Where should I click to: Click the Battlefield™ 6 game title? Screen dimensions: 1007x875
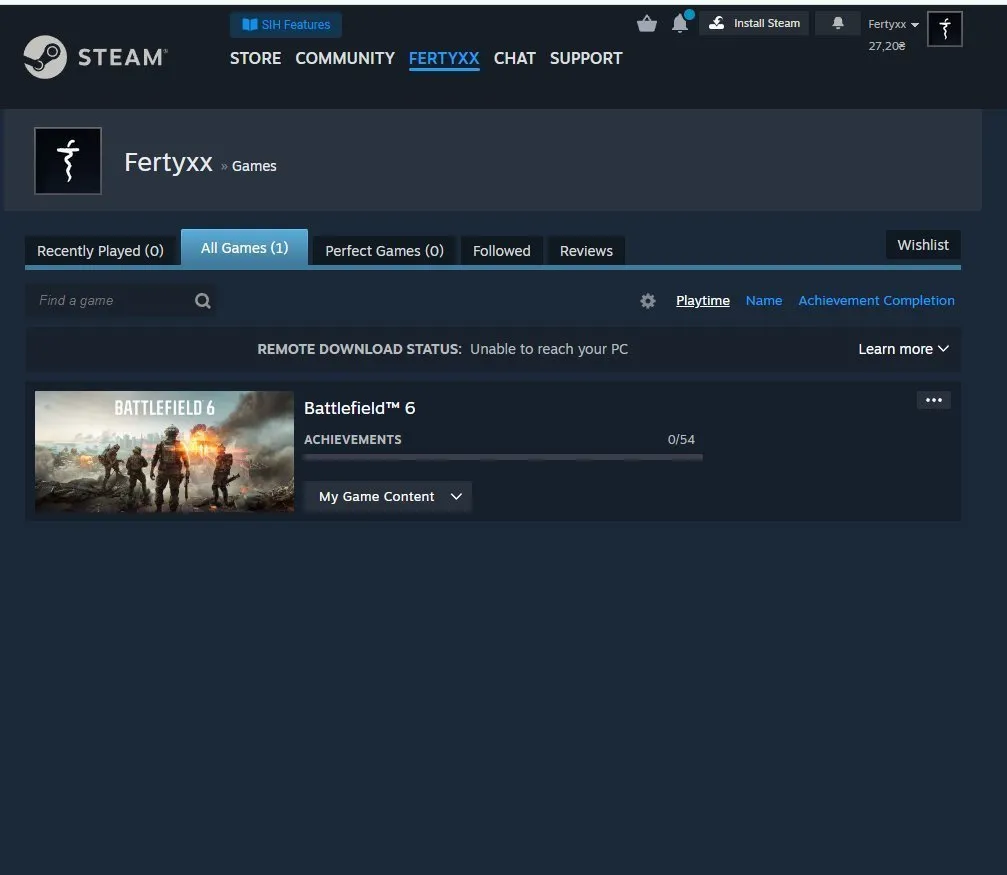[x=360, y=408]
